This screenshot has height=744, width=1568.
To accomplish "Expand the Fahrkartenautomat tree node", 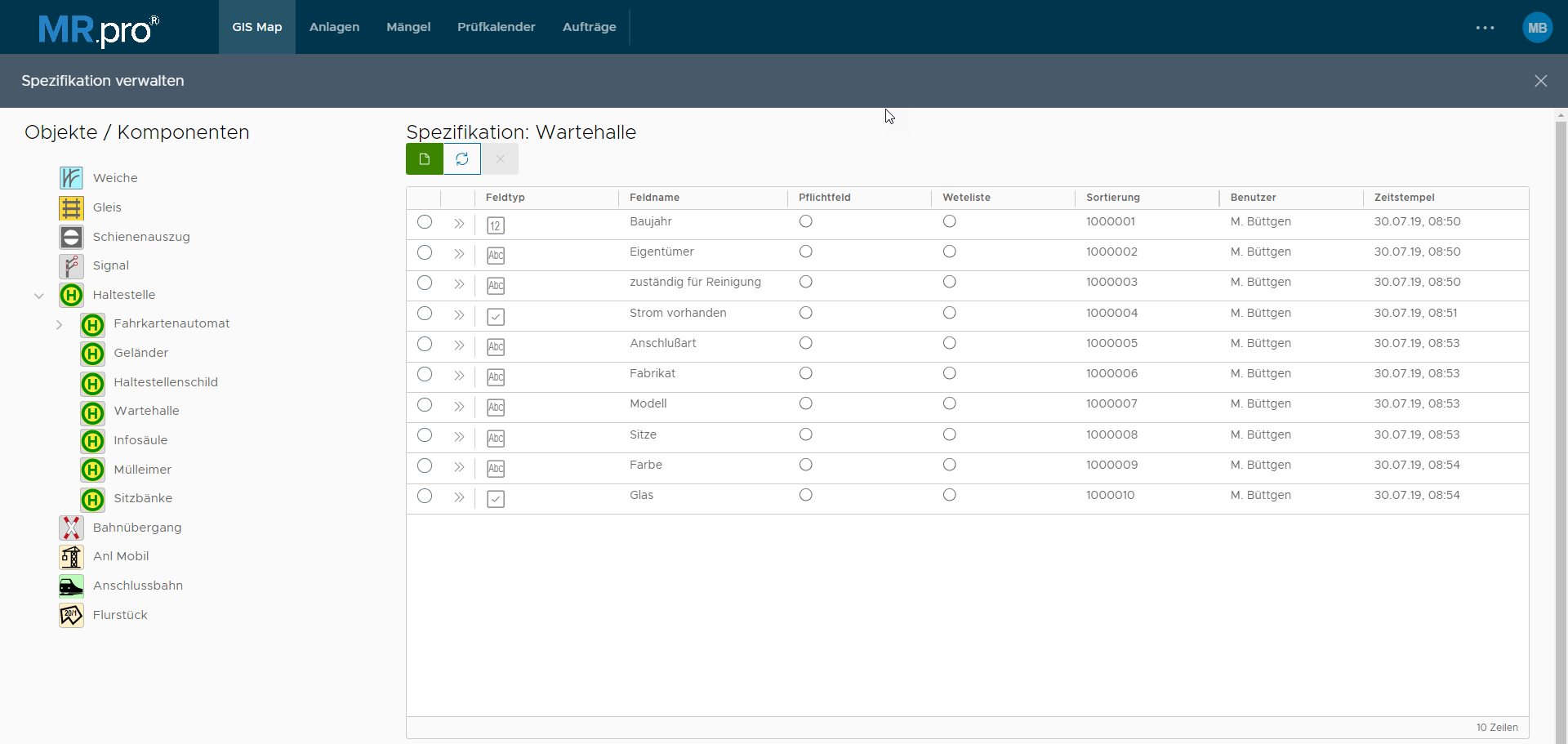I will click(60, 325).
